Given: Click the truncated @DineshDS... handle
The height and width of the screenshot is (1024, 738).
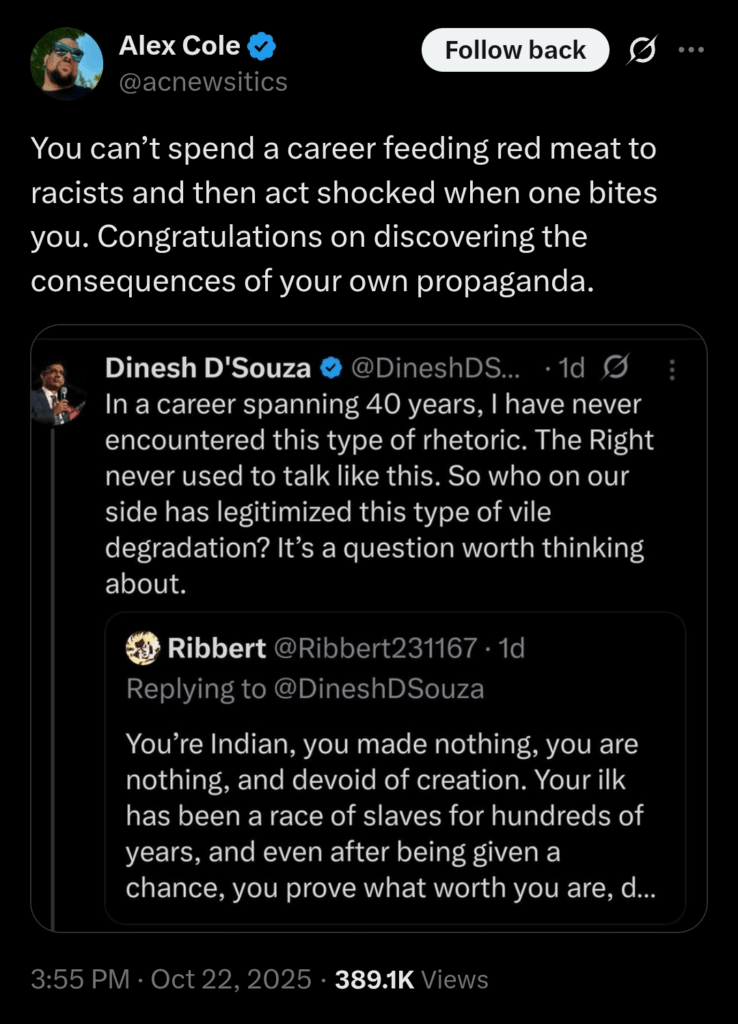Looking at the screenshot, I should (433, 368).
